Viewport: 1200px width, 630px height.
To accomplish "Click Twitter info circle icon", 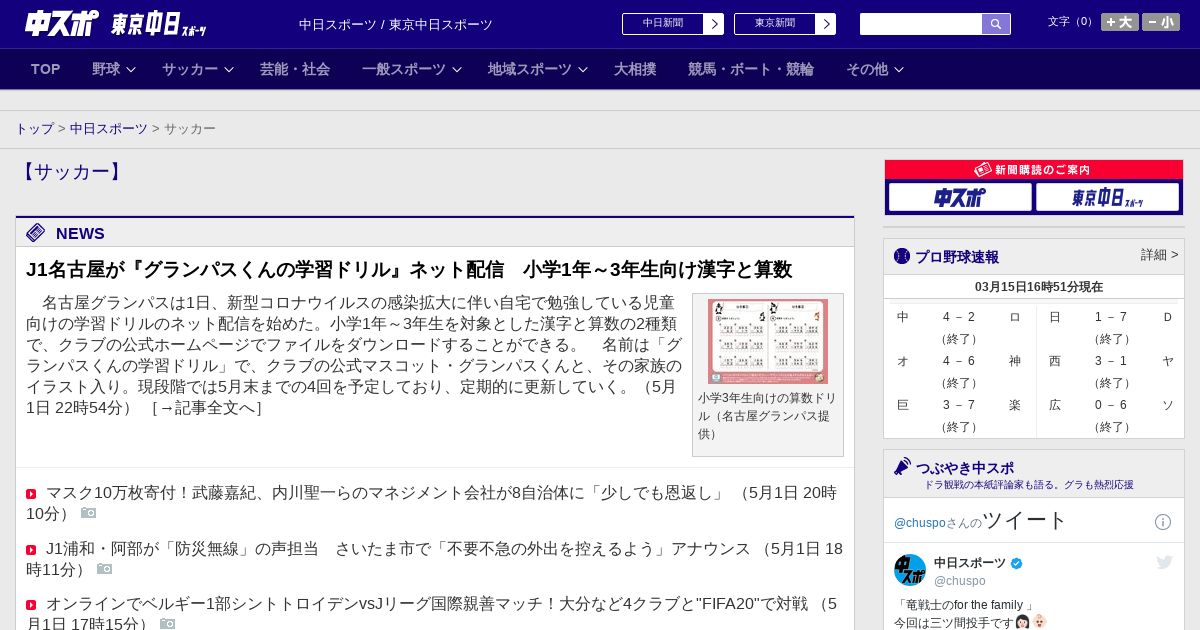I will click(x=1163, y=522).
